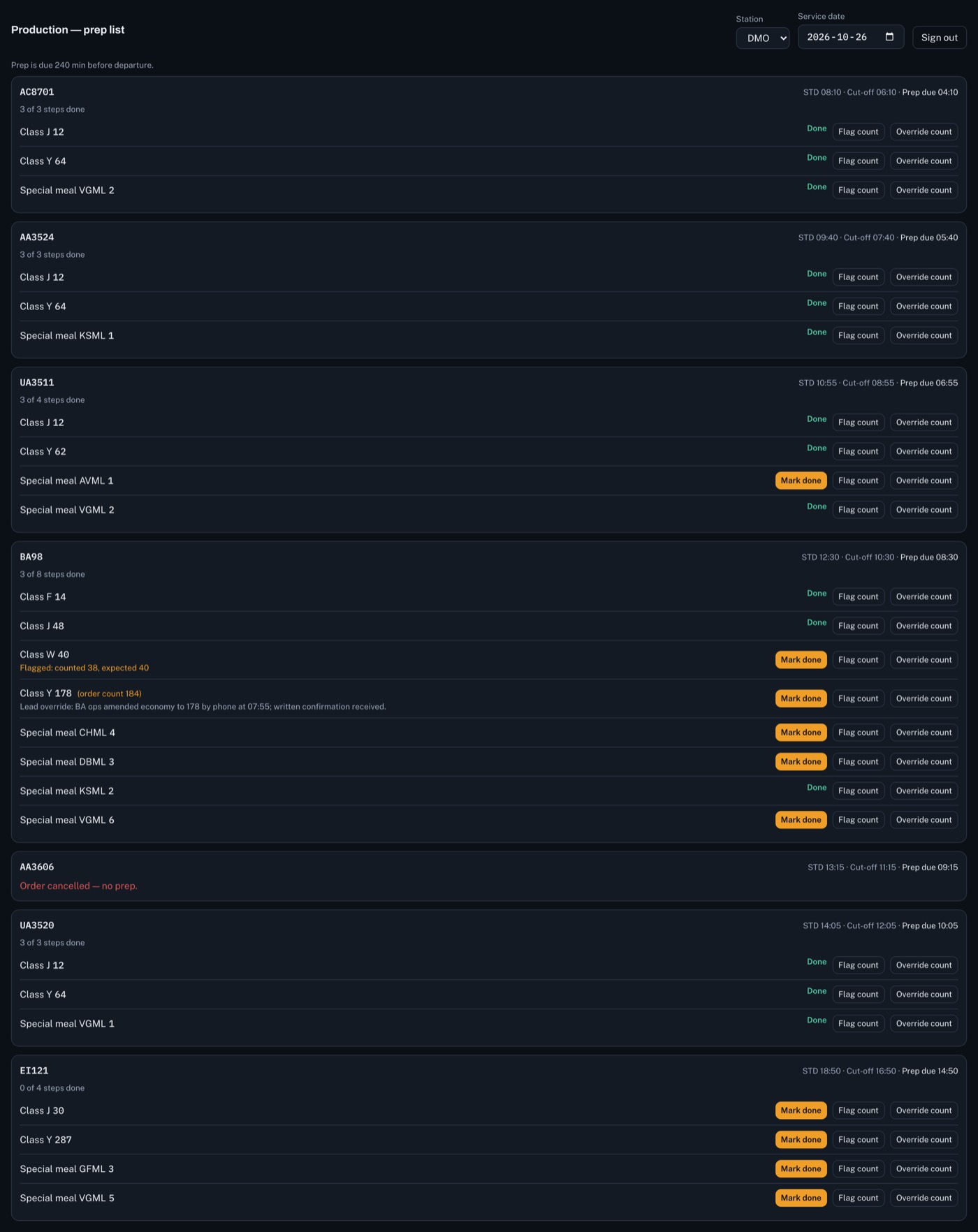Screen dimensions: 978x1232
Task: Mark done BA98 Class W 40
Action: coord(801,660)
